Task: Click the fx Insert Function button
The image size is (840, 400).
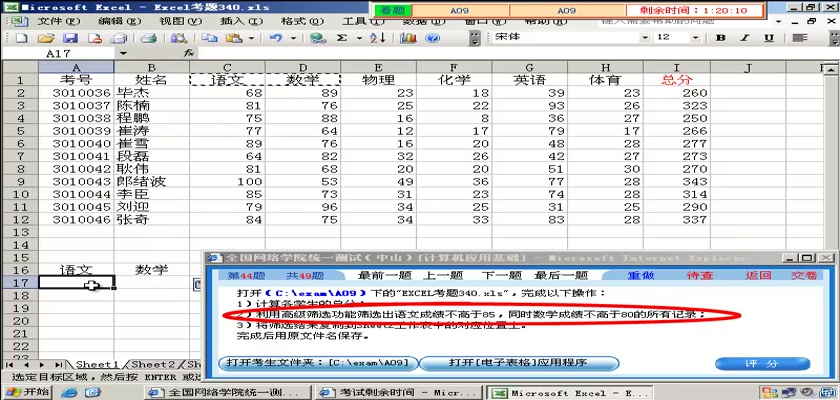Action: click(x=188, y=54)
